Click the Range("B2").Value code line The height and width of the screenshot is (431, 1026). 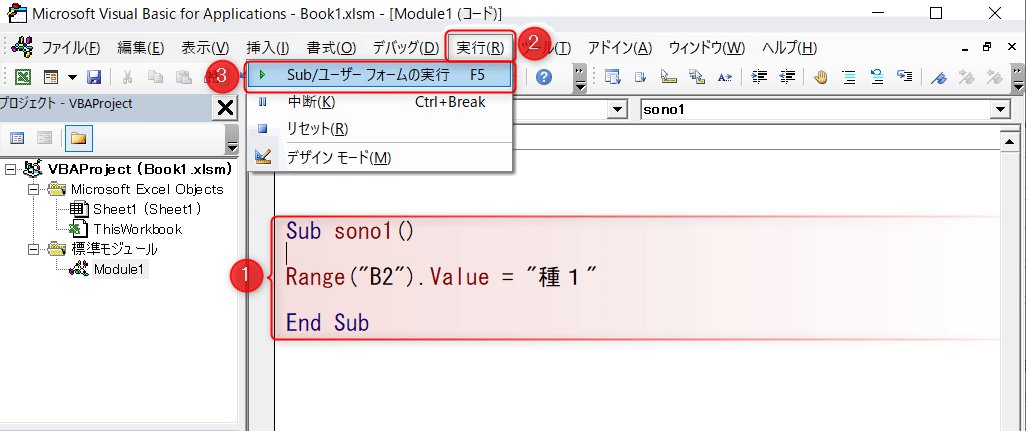442,277
